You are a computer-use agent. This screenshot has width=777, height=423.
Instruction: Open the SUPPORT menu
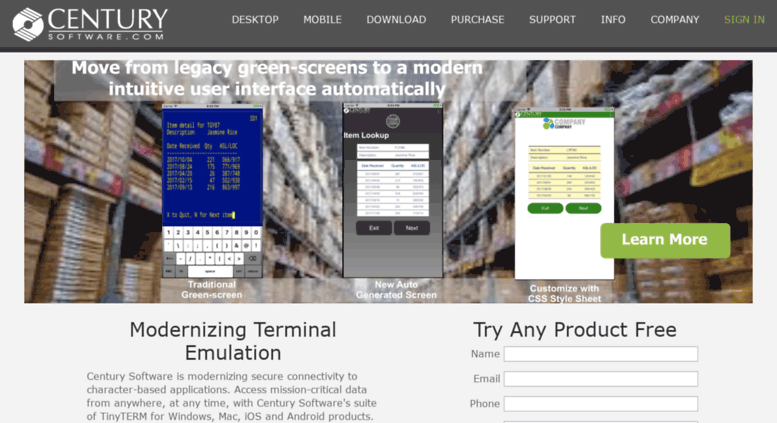pyautogui.click(x=553, y=20)
